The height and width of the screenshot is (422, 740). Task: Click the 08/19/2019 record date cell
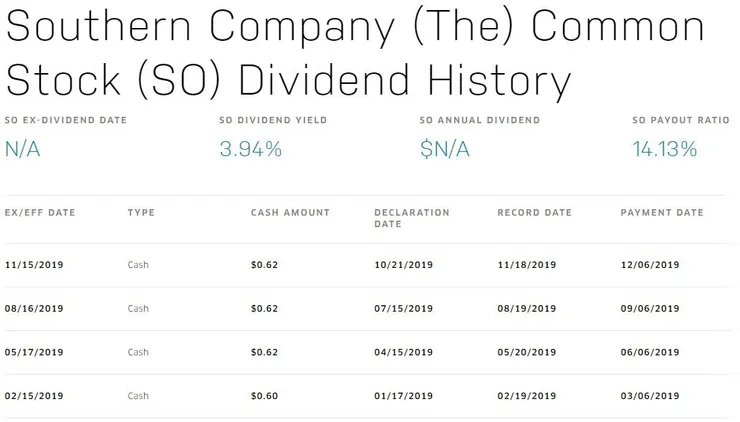point(527,309)
